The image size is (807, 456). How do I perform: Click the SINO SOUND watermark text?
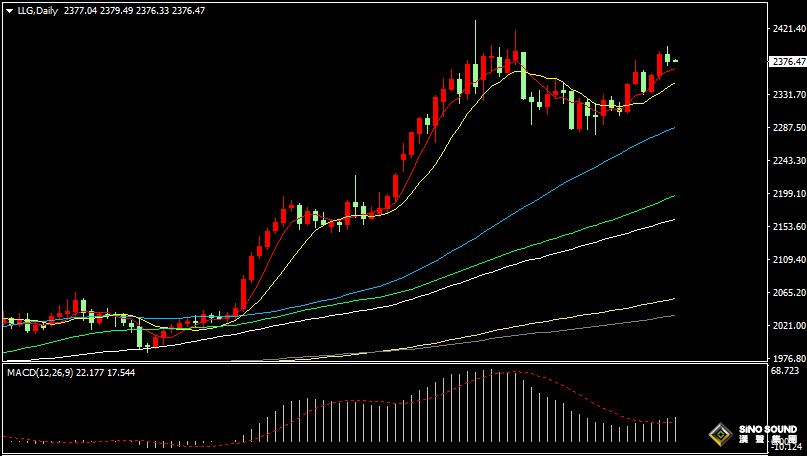767,430
